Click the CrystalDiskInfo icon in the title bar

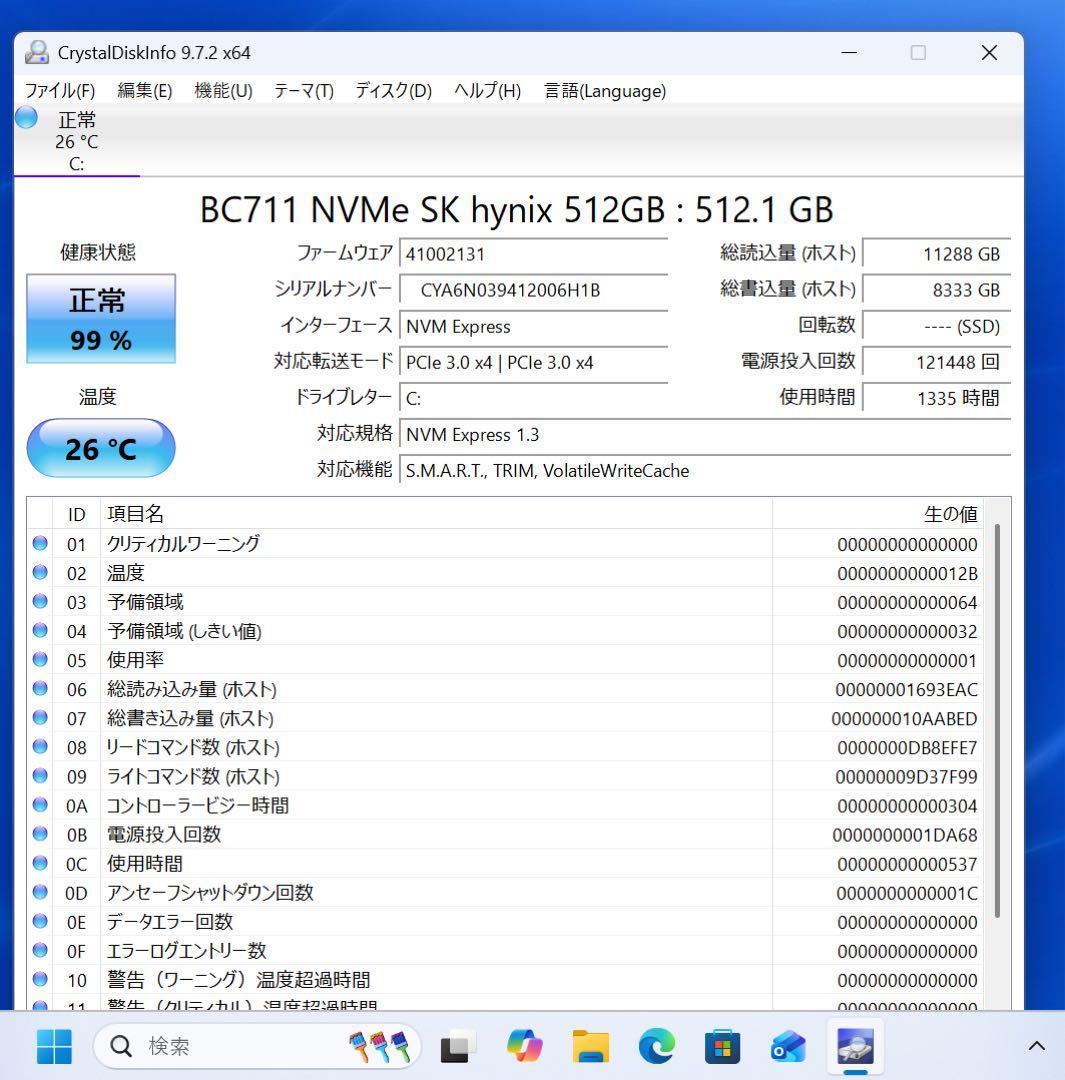pos(37,52)
